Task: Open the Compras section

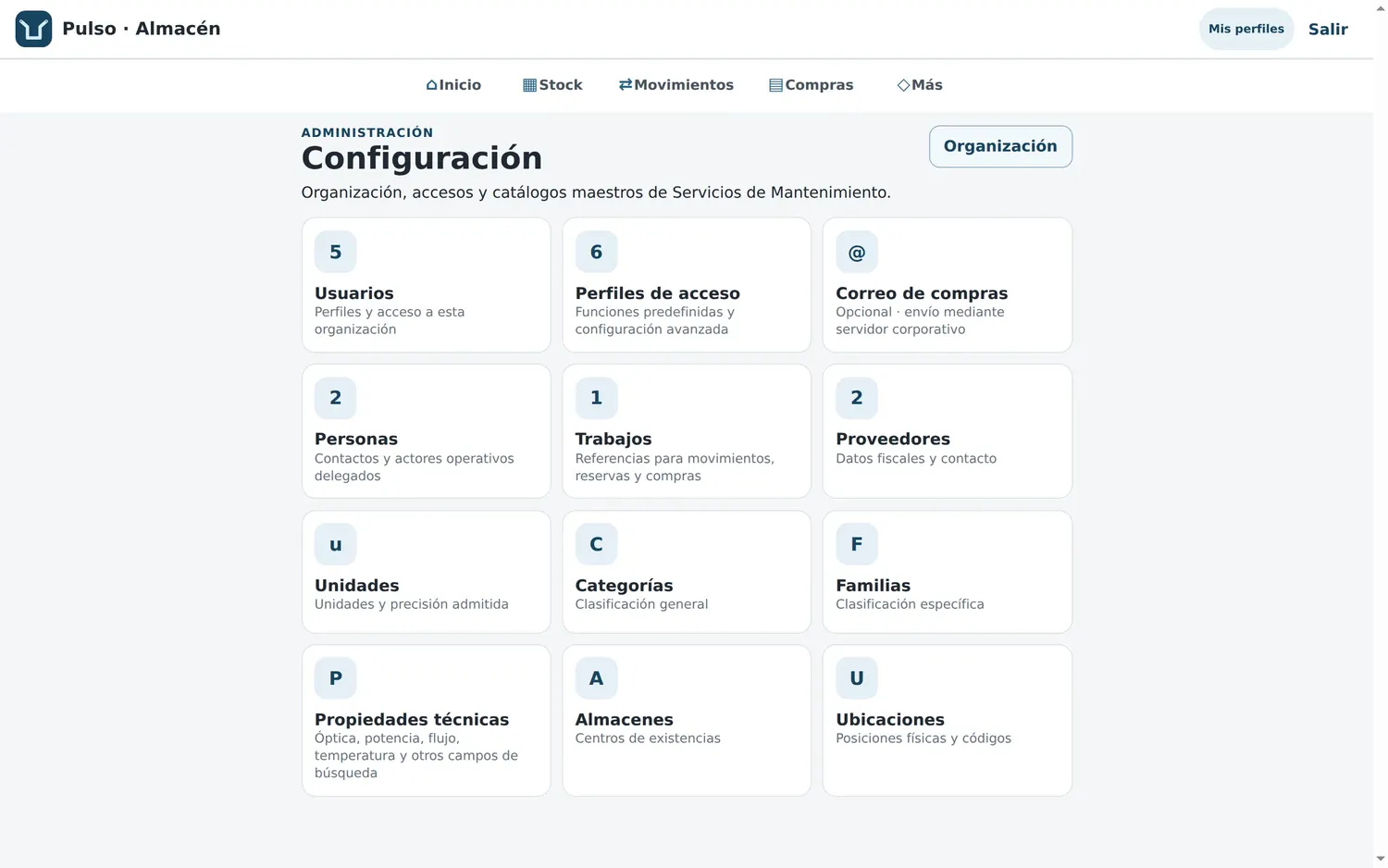Action: coord(812,85)
